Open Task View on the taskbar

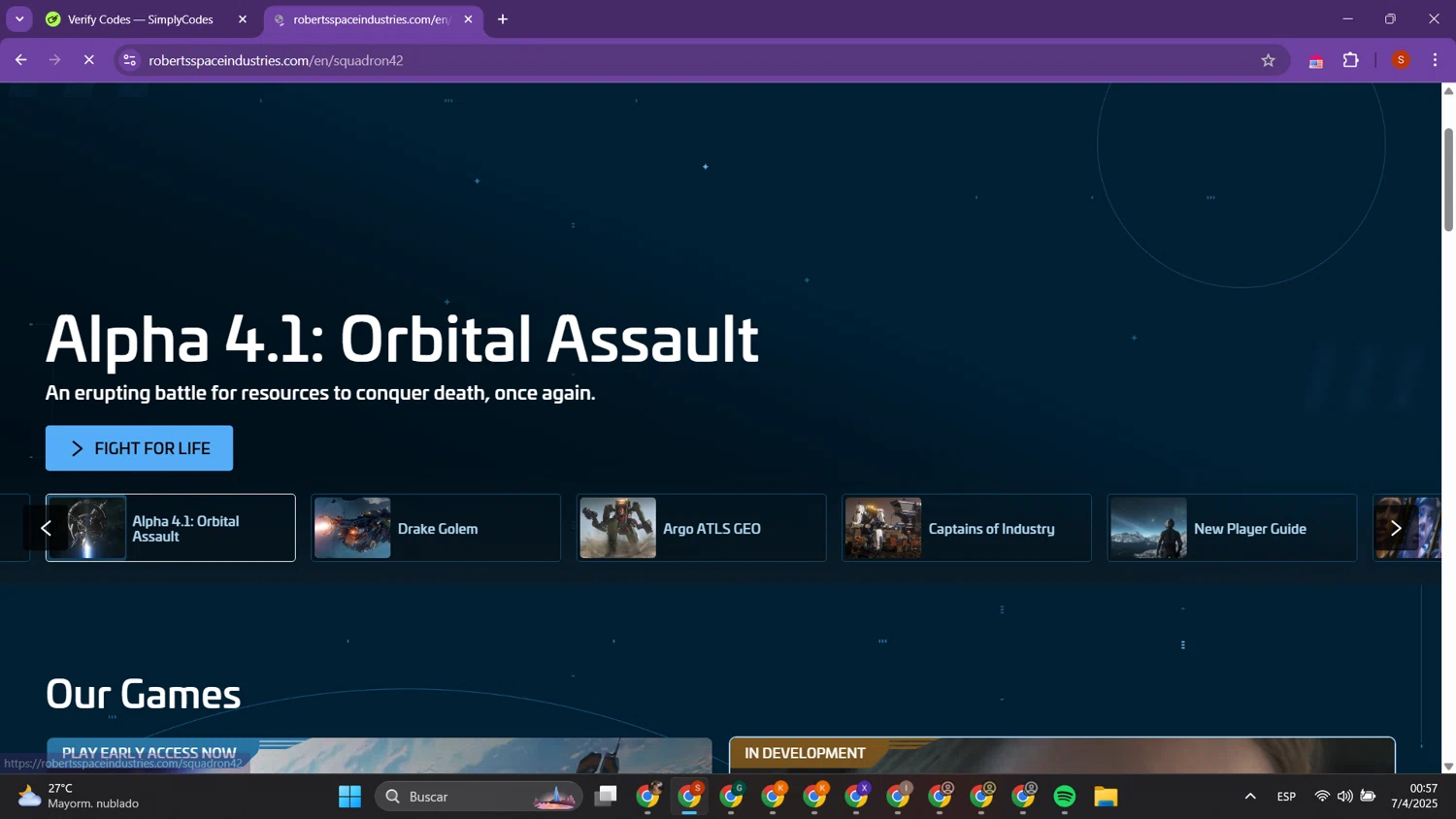pos(607,797)
